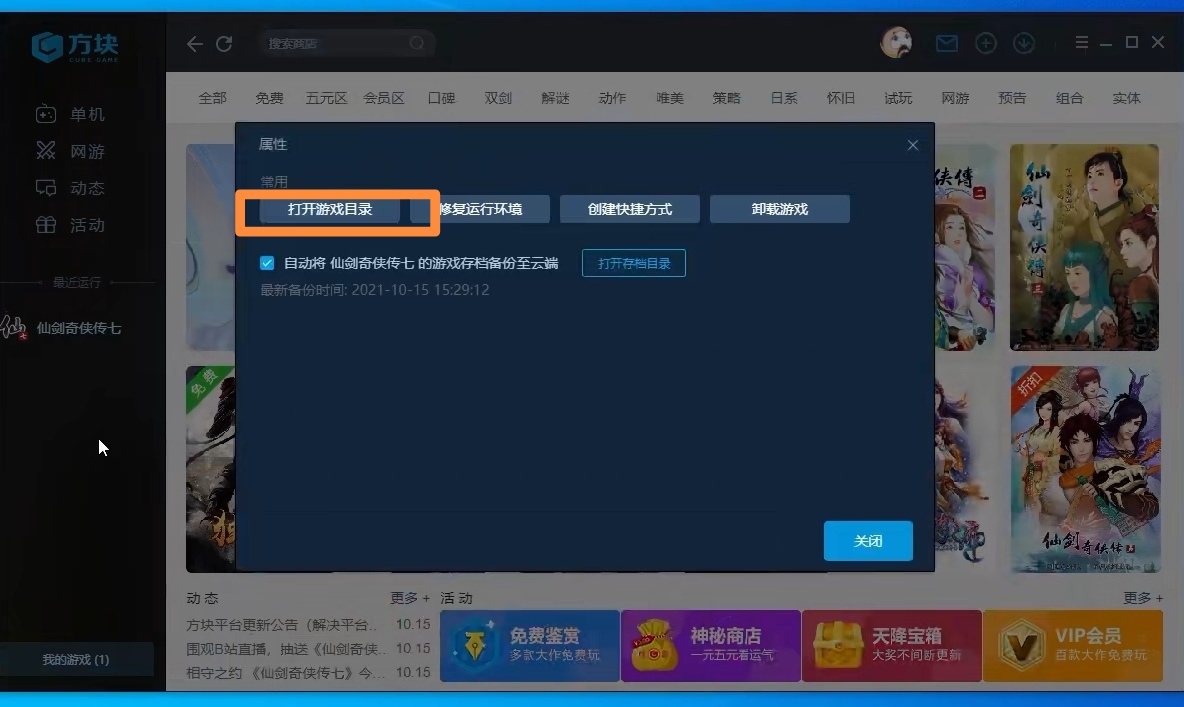This screenshot has height=707, width=1184.
Task: Select the 策略 category tab
Action: tap(726, 98)
